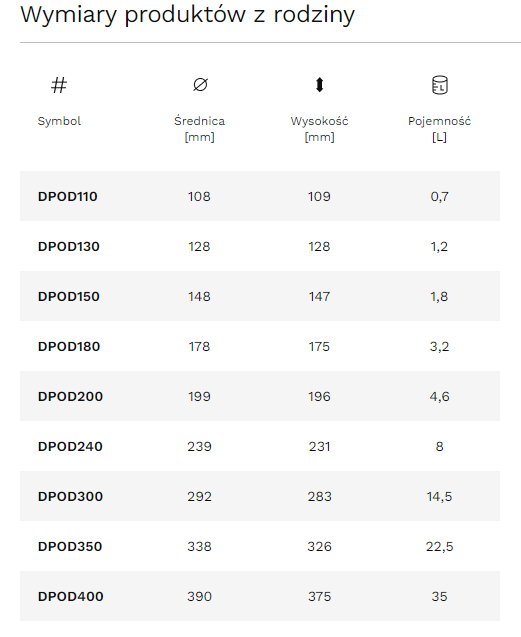Click the DPOD200 symbol
Viewport: 521px width, 637px height.
point(70,396)
